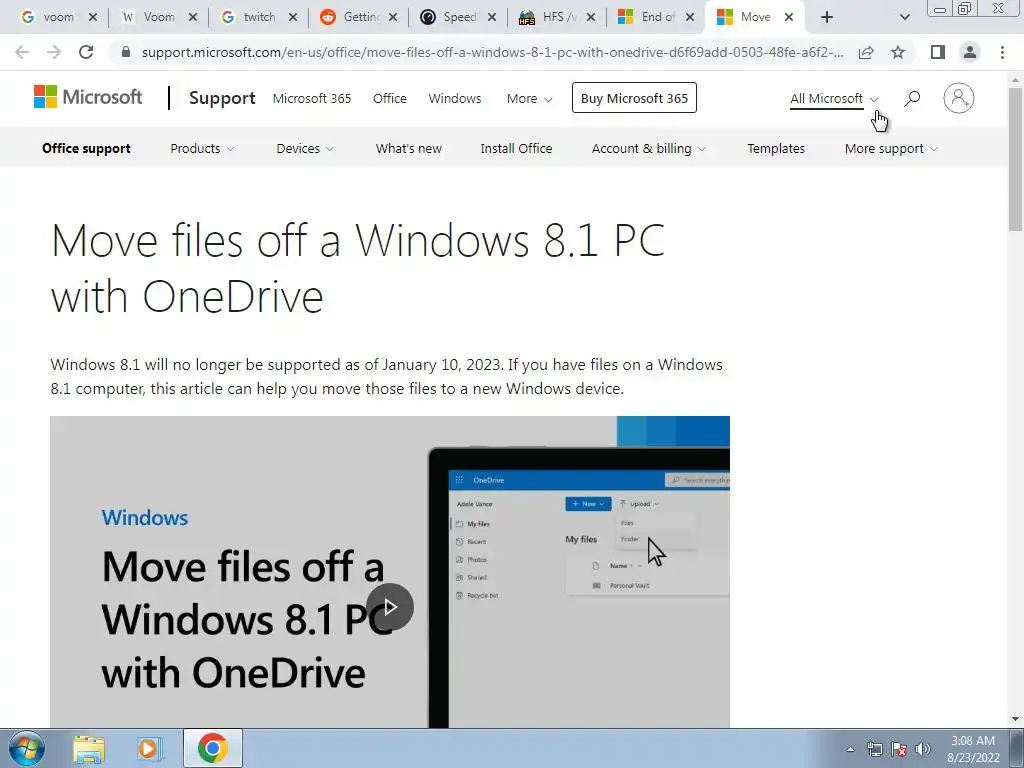The width and height of the screenshot is (1024, 768).
Task: Click the padlock site info icon
Action: click(126, 52)
